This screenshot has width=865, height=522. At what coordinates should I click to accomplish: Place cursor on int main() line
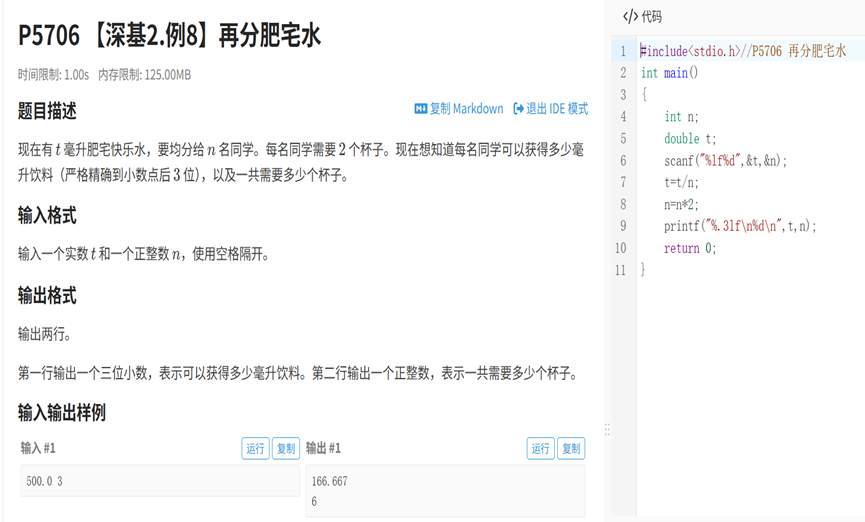[x=669, y=73]
